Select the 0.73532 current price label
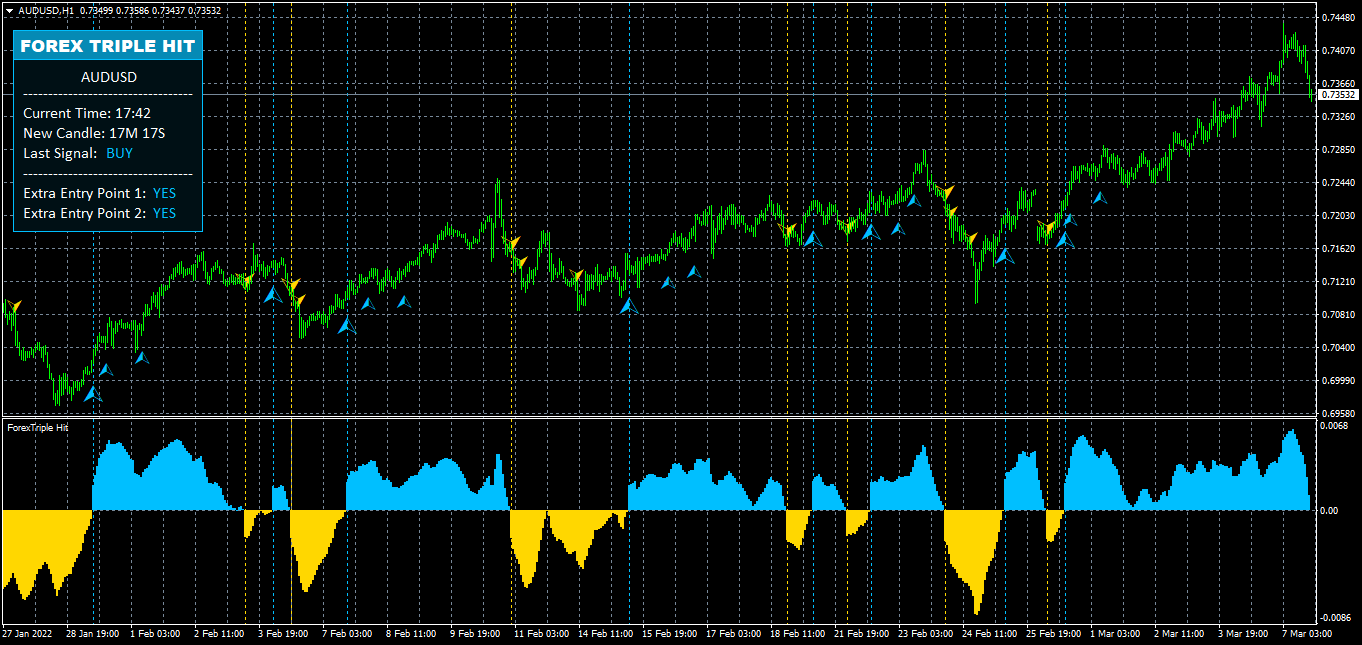1362x645 pixels. click(x=1340, y=93)
